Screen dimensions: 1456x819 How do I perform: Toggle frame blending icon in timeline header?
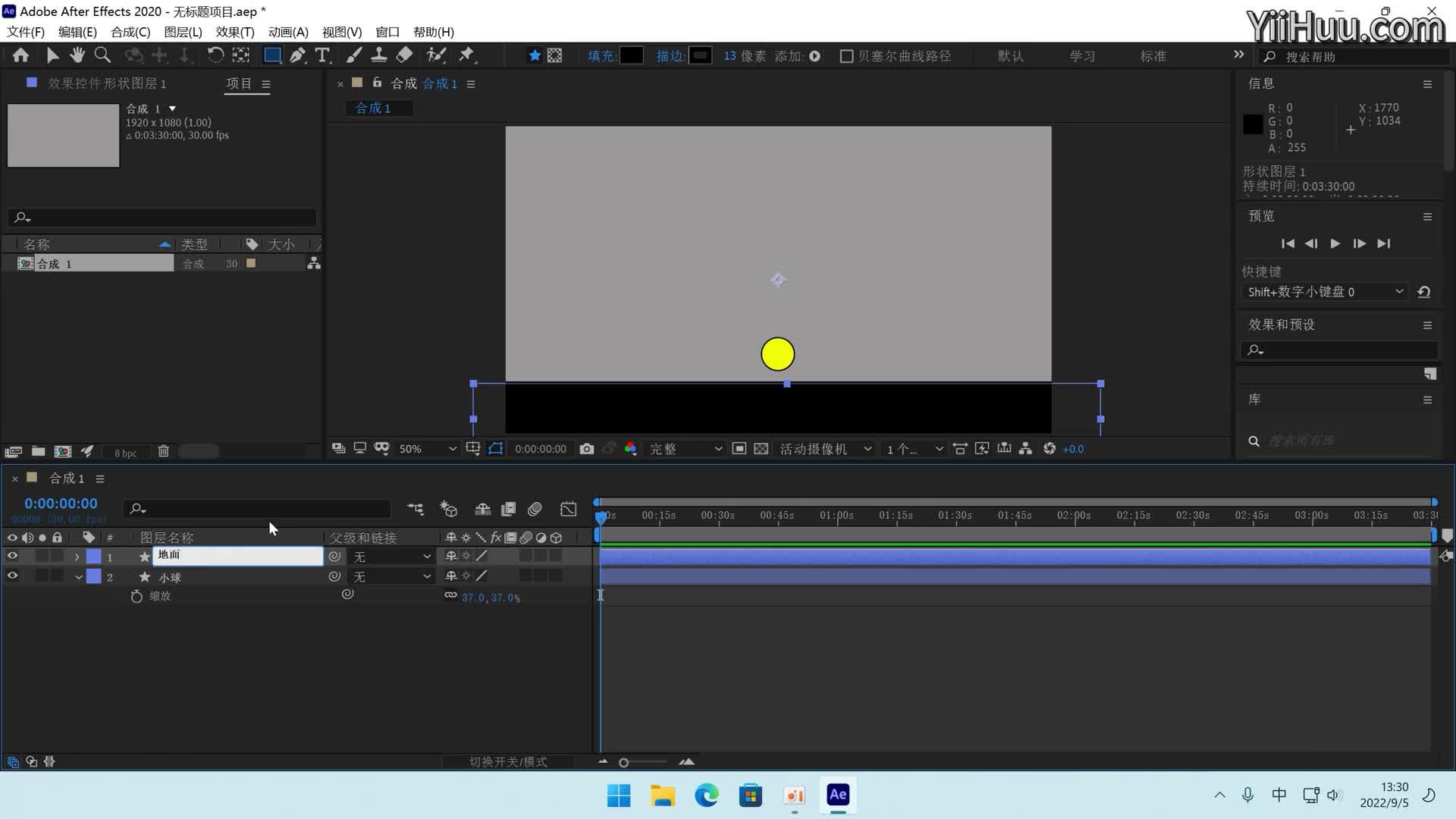point(509,509)
